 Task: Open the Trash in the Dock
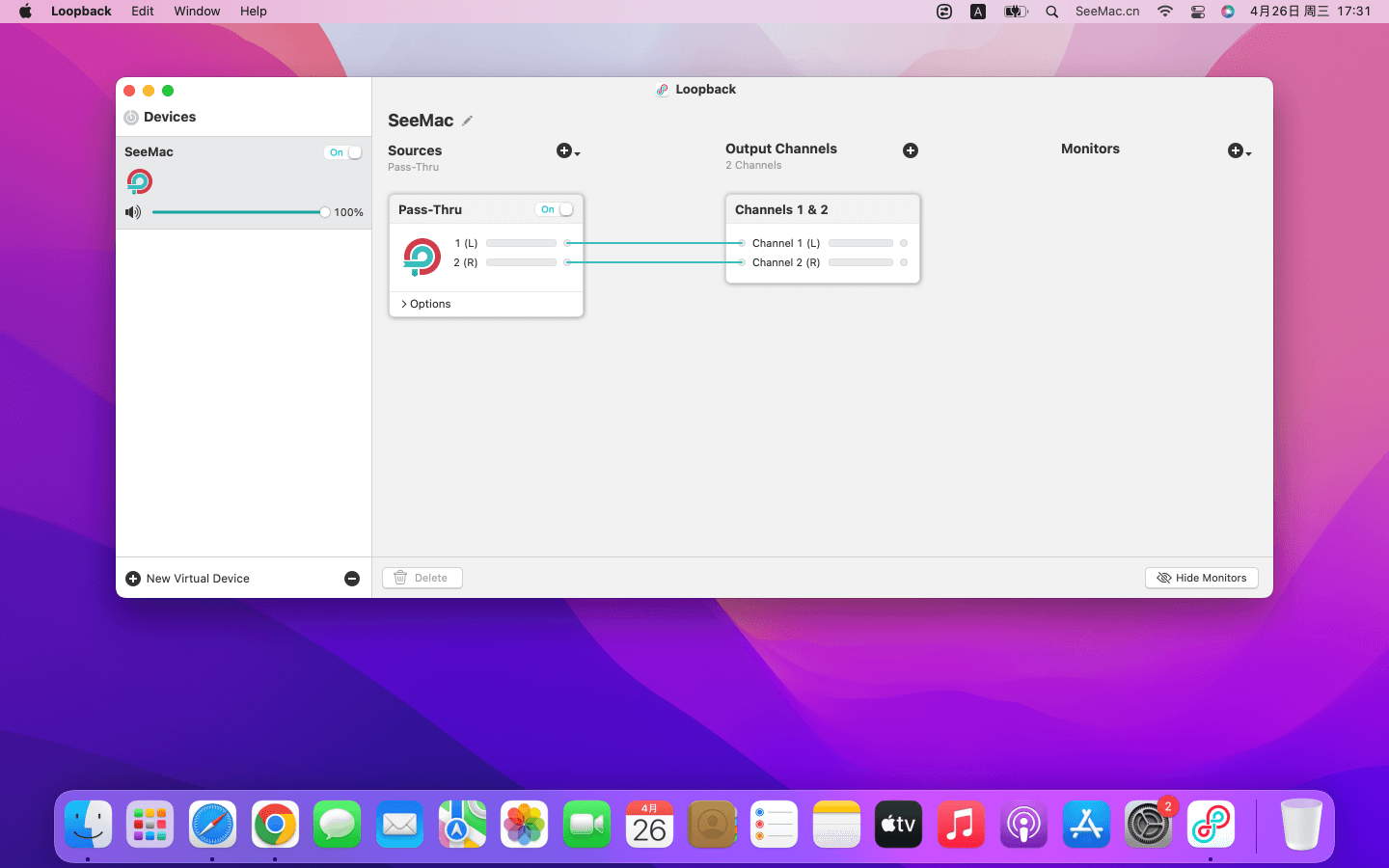[1301, 825]
